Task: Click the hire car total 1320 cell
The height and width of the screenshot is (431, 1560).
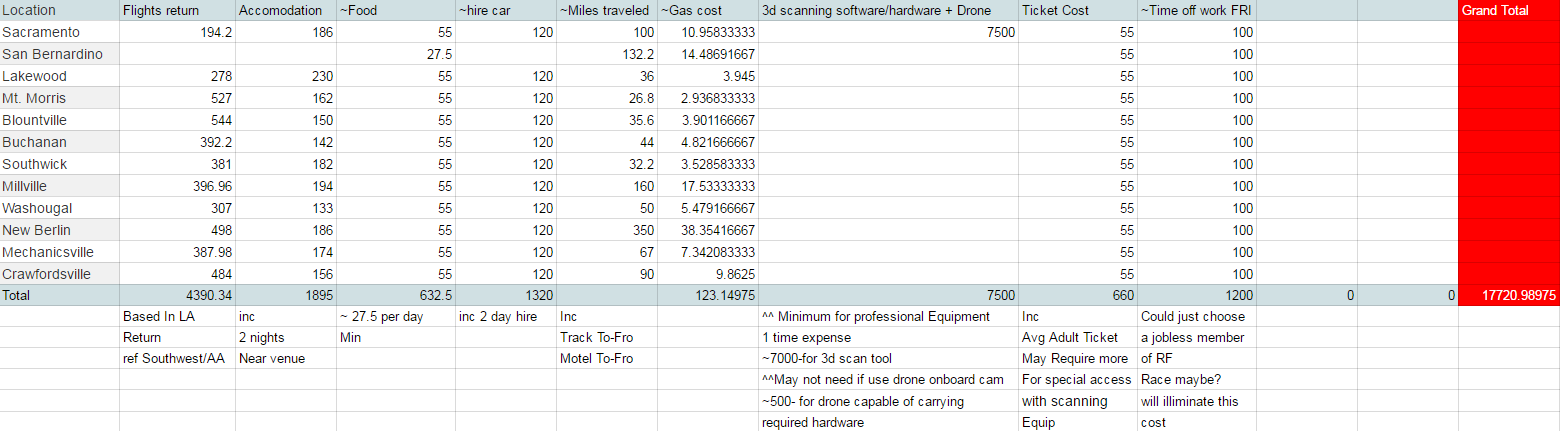Action: coord(507,295)
